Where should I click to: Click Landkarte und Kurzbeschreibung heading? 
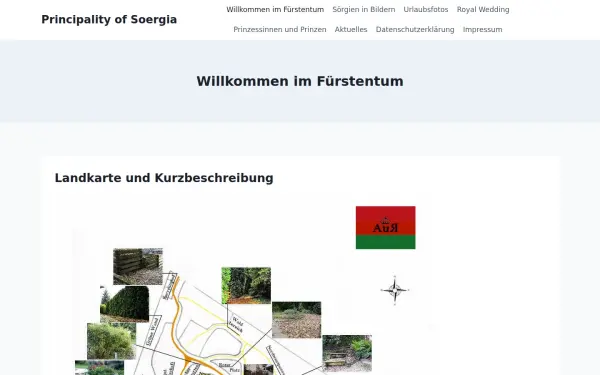point(164,178)
